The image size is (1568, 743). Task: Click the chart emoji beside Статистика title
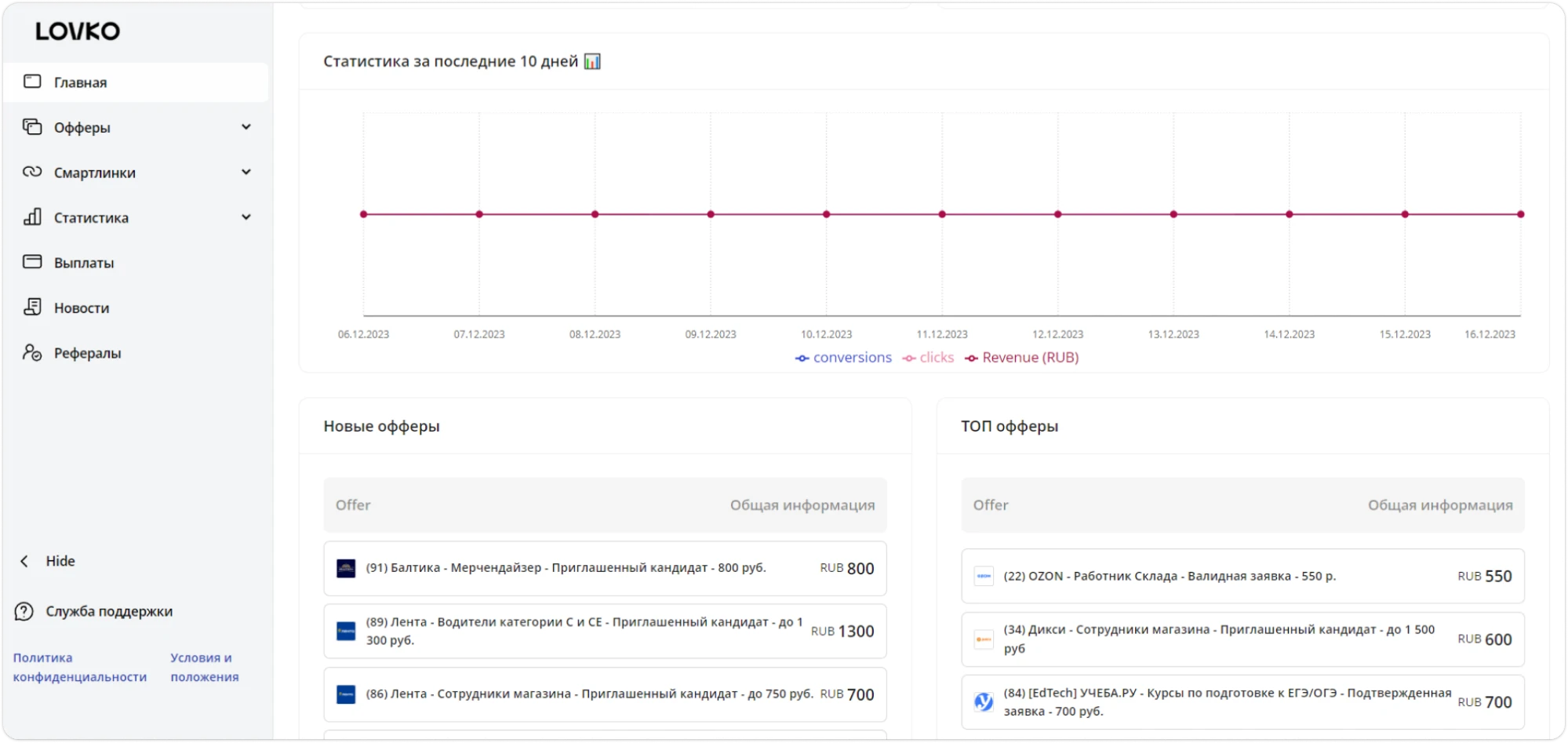pos(592,61)
